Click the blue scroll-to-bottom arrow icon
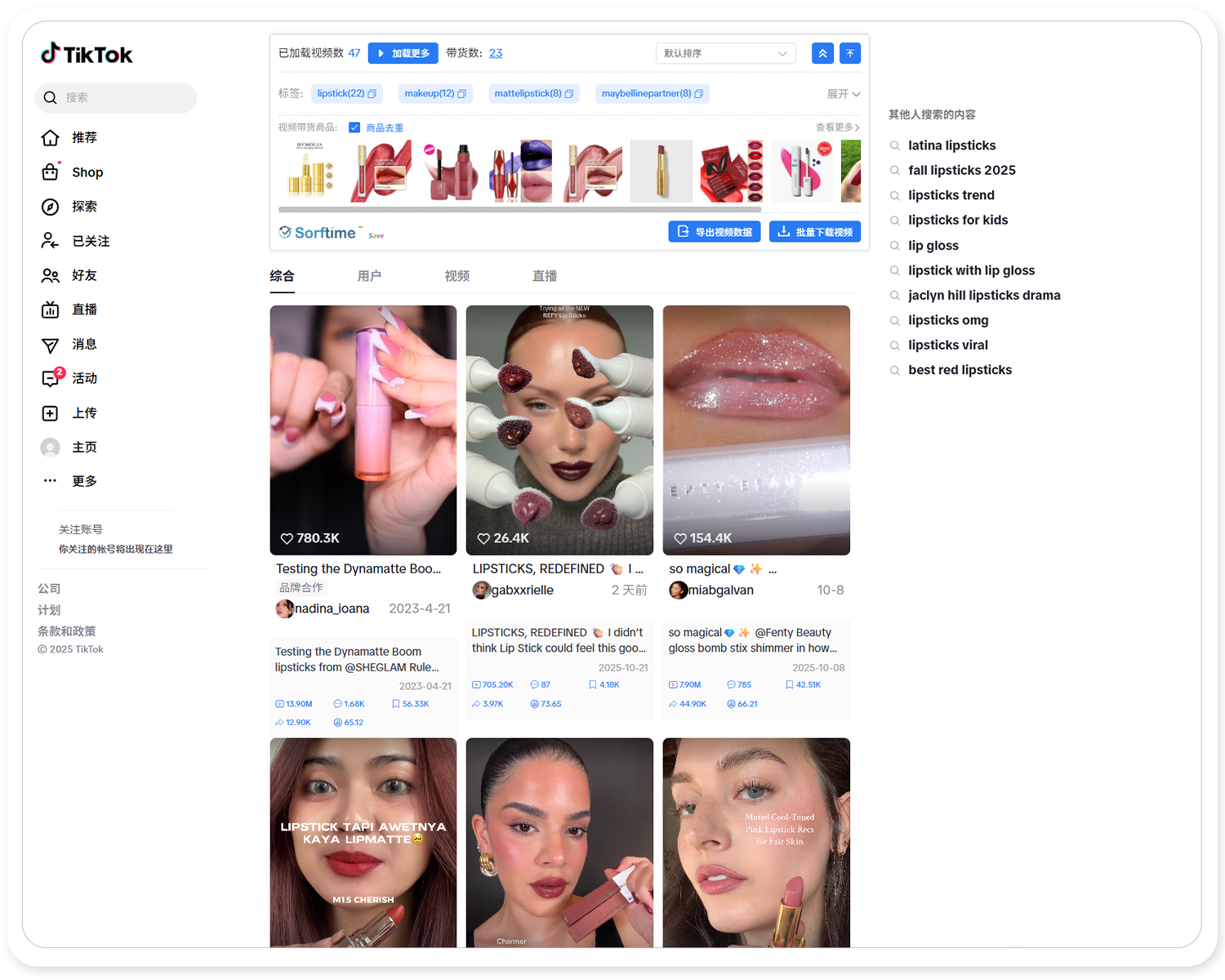 849,52
